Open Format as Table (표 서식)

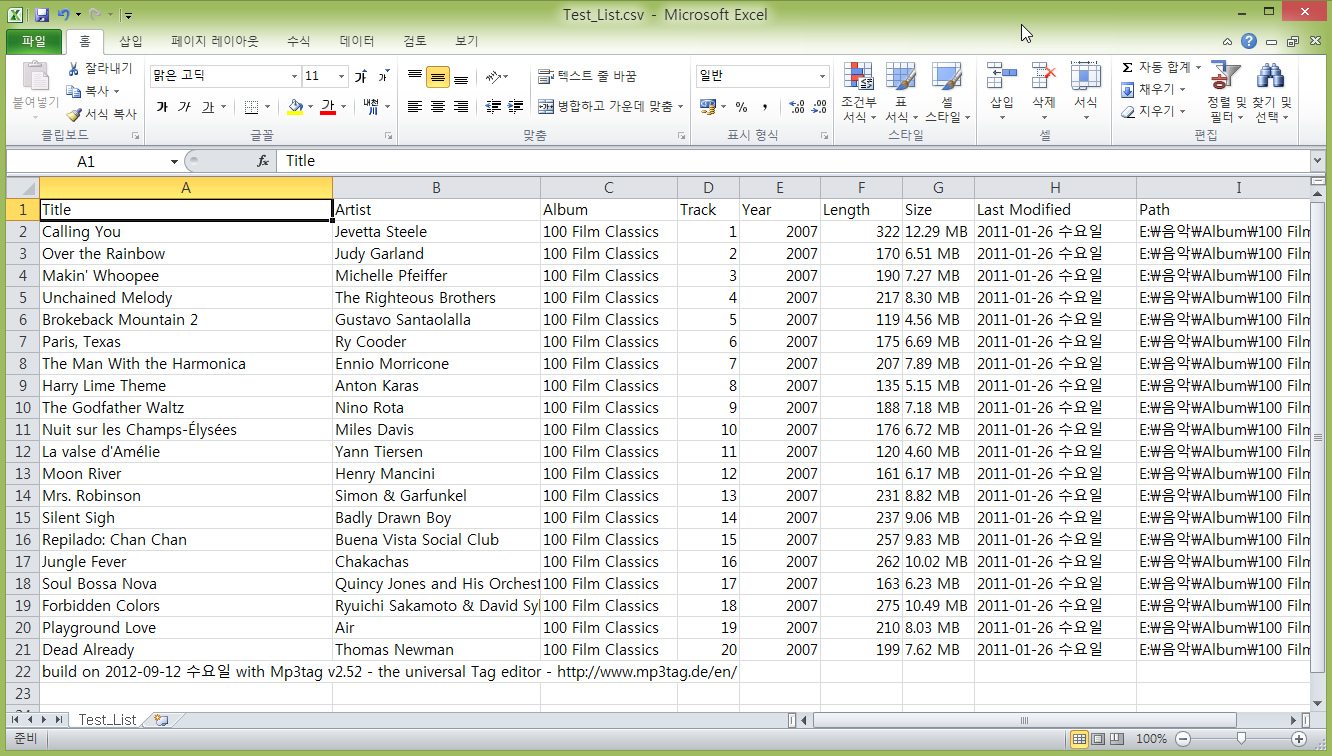tap(901, 92)
